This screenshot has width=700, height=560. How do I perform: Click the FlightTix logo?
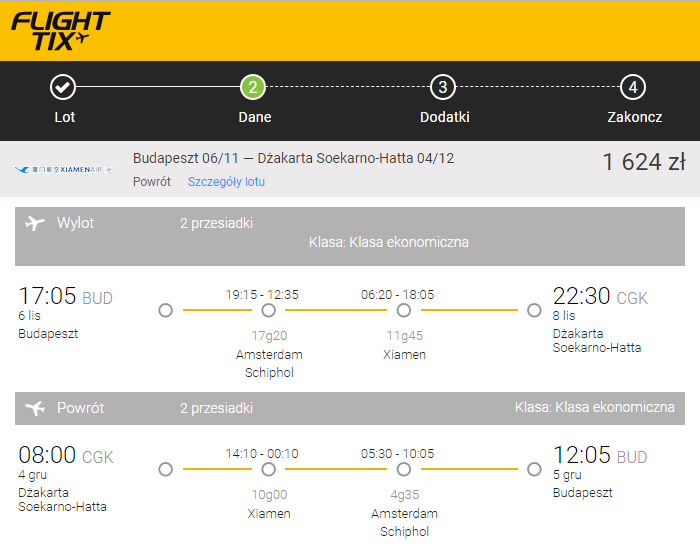[61, 31]
